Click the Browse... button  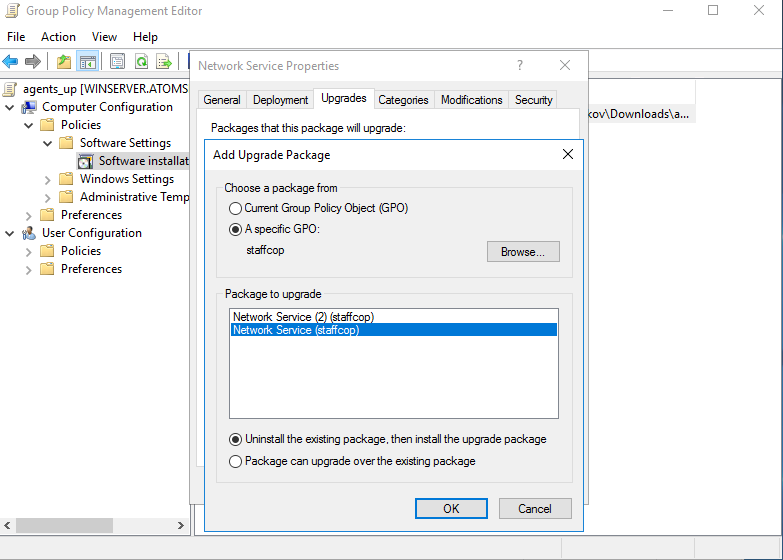(523, 252)
